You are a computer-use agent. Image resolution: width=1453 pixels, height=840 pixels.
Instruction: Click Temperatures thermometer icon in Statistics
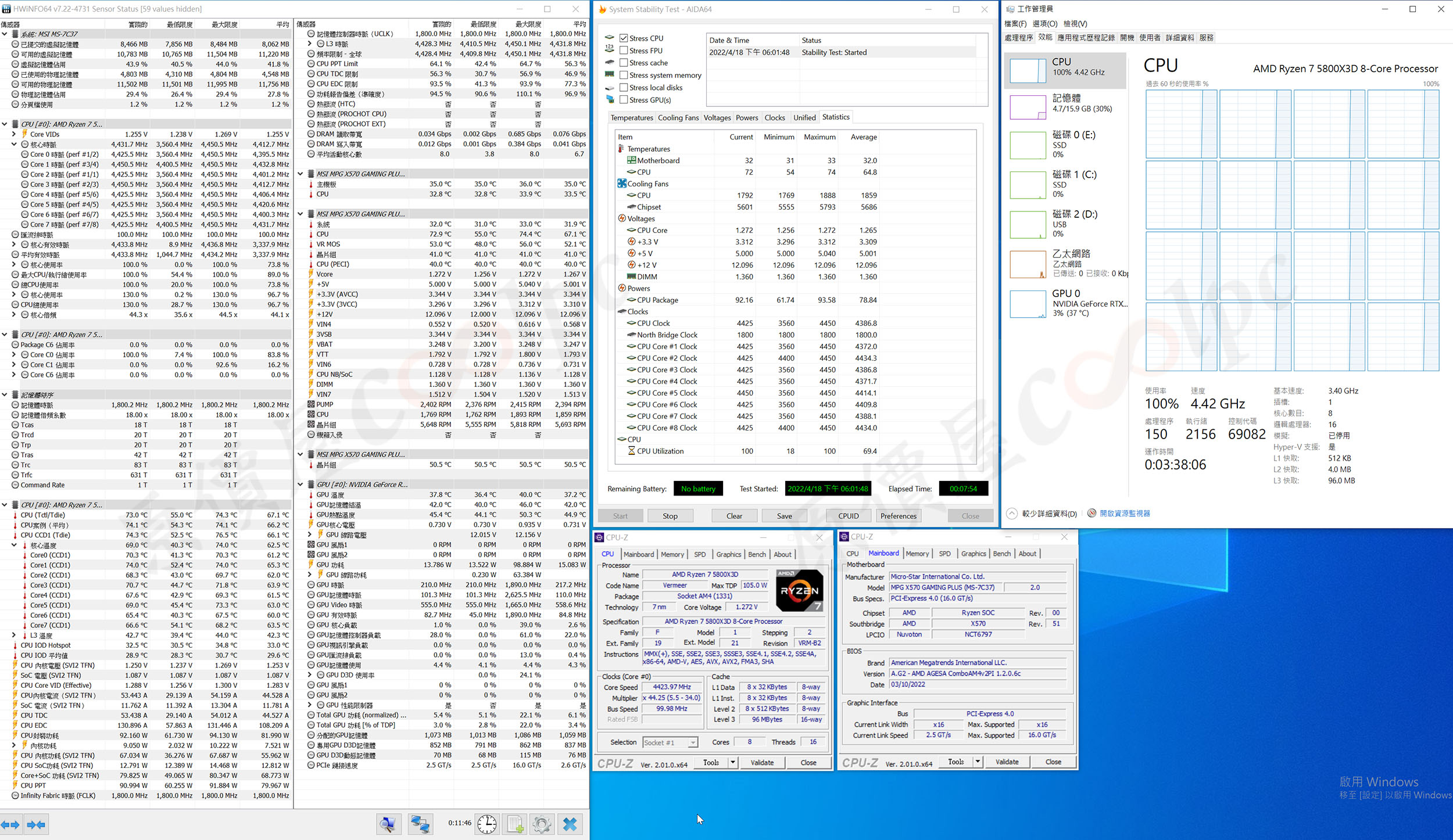[621, 149]
